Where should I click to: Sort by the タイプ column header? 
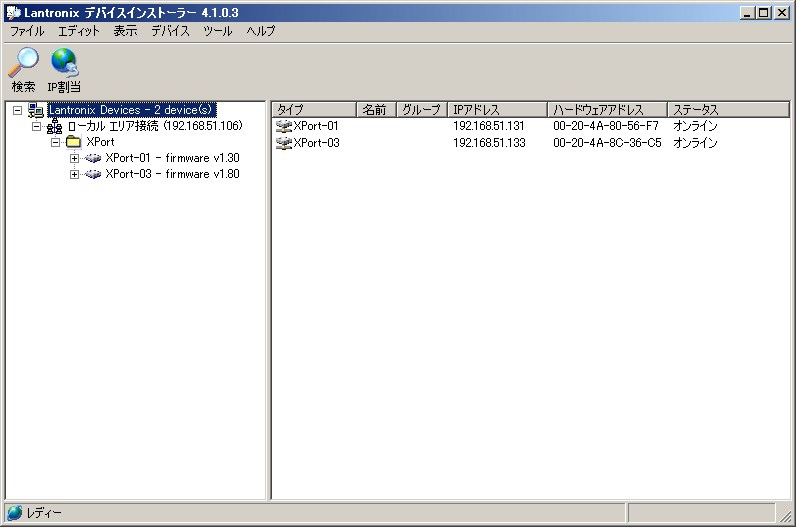tap(314, 110)
